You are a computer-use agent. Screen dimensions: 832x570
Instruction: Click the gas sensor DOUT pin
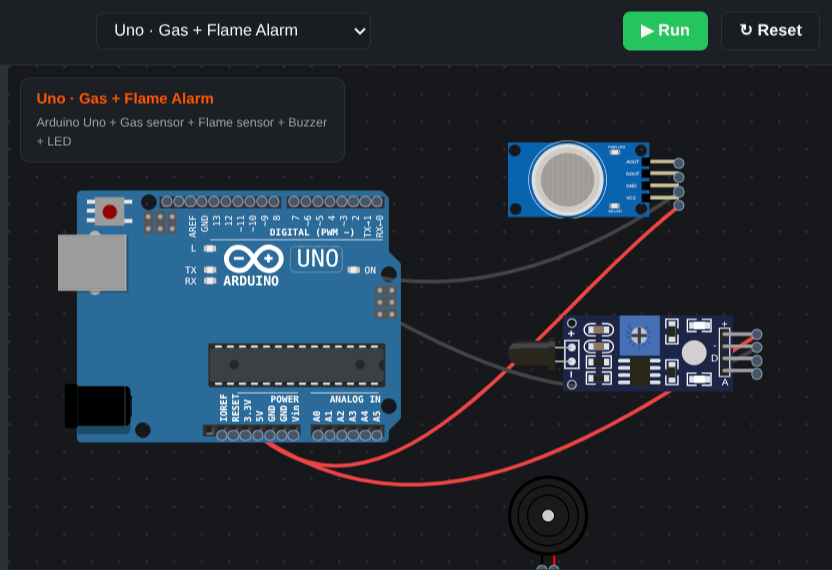[678, 177]
